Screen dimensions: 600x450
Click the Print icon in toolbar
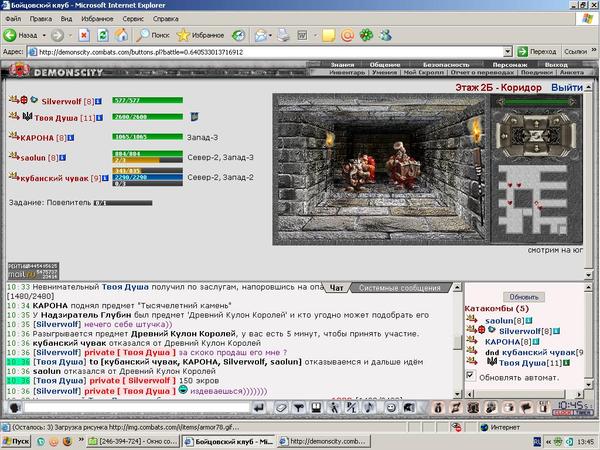[x=283, y=35]
